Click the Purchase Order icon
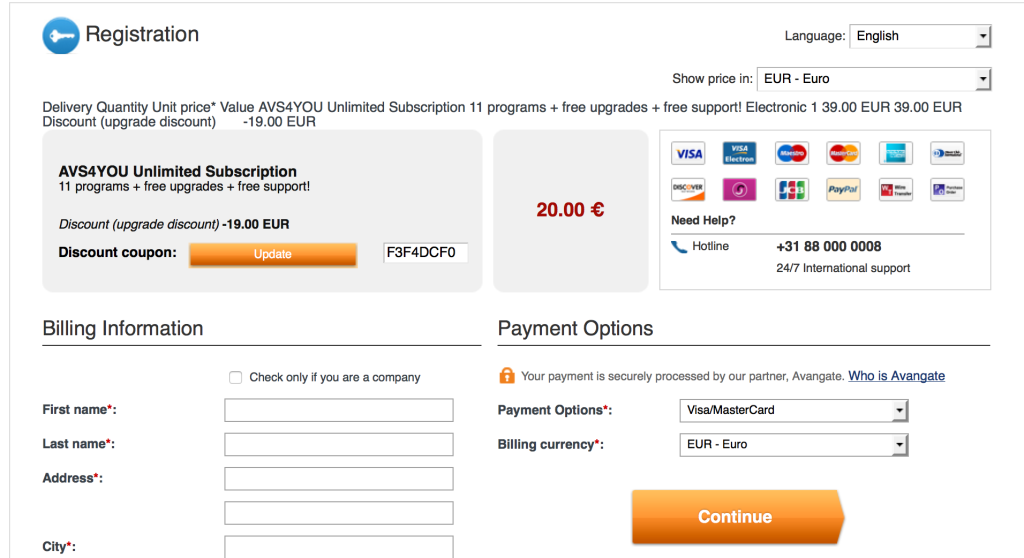Screen dimensions: 1024x558 pyautogui.click(x=947, y=189)
